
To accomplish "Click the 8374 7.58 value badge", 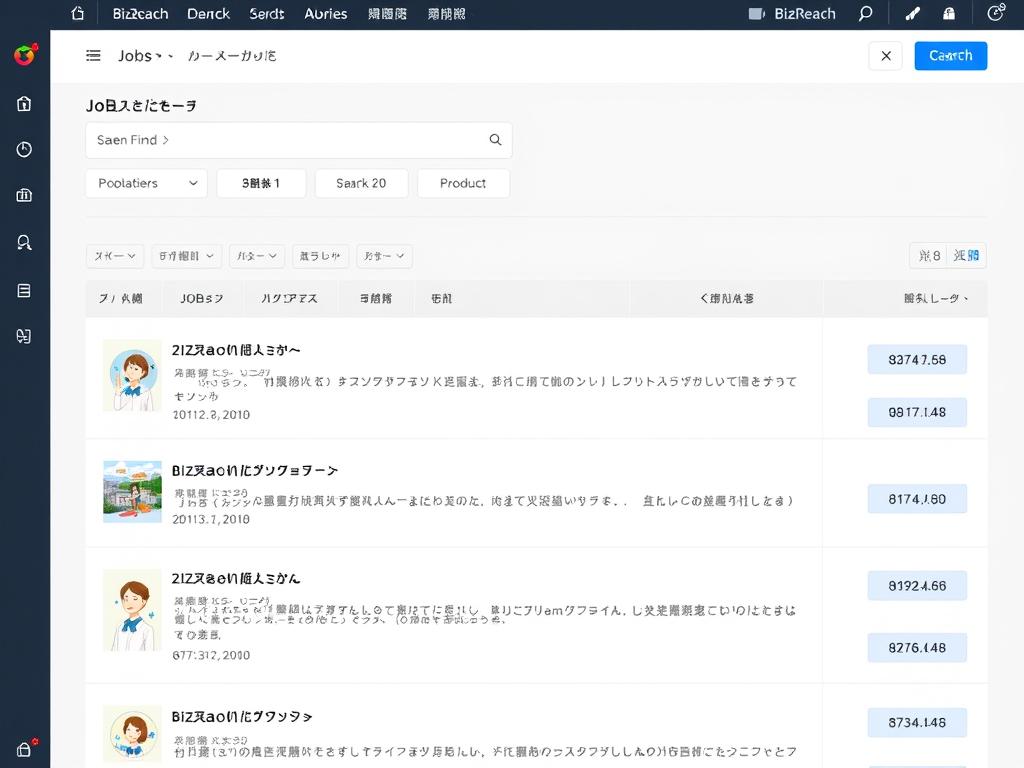I will click(x=917, y=359).
